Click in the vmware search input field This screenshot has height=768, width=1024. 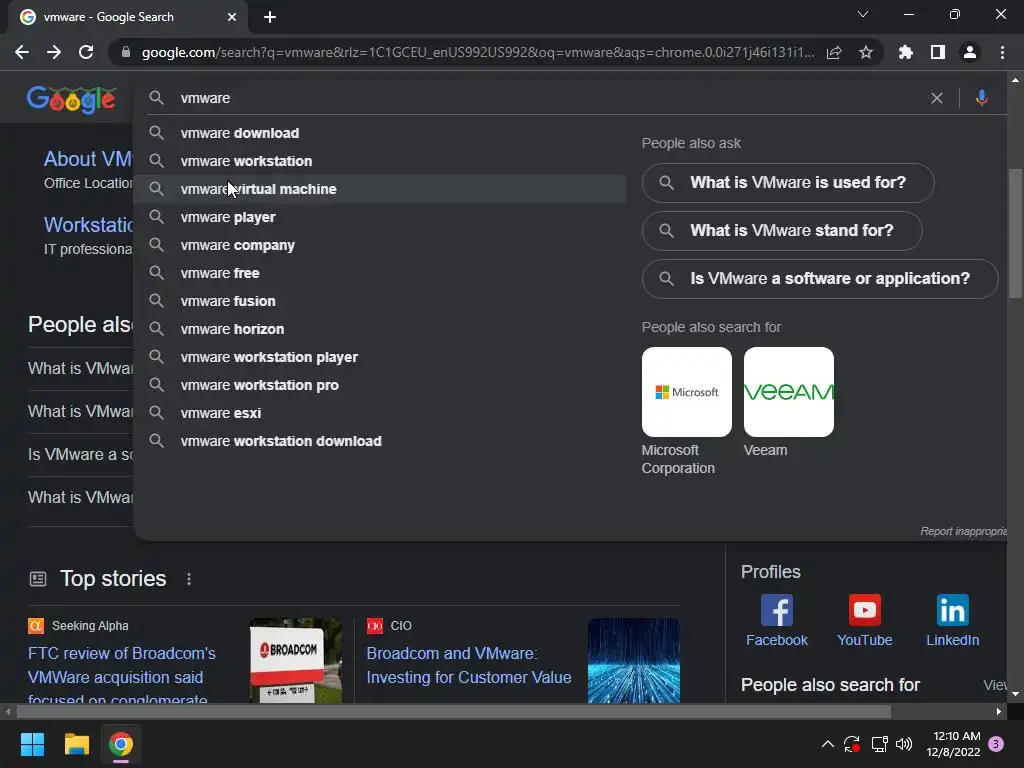pyautogui.click(x=549, y=98)
